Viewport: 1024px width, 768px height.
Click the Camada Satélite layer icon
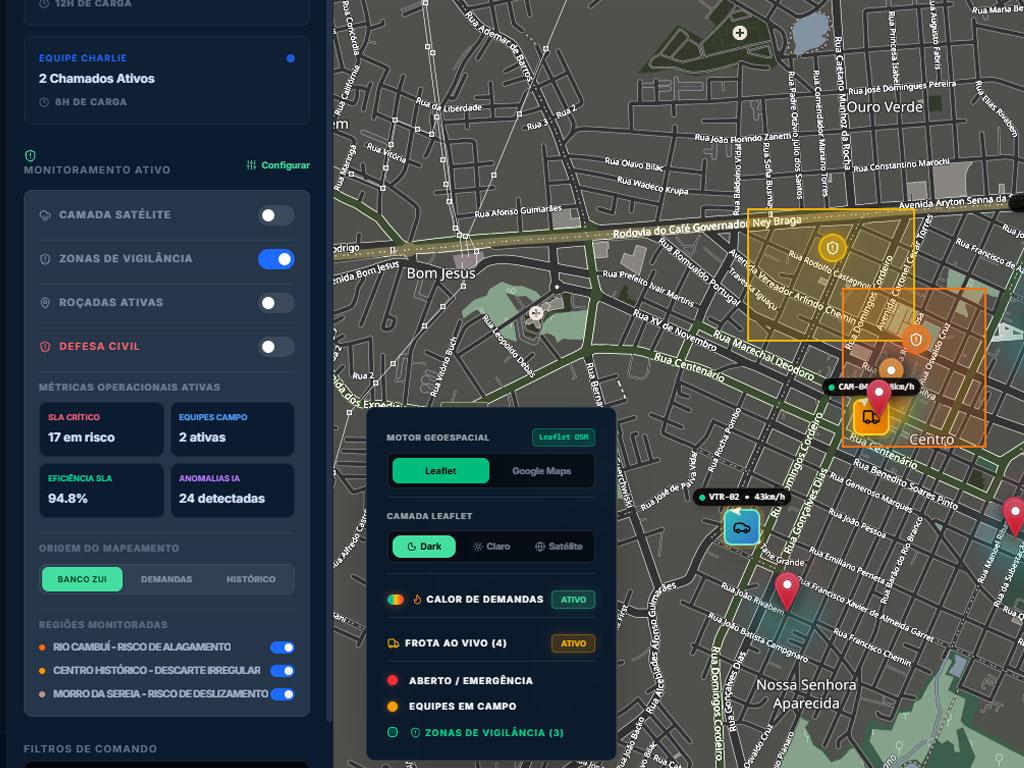point(45,215)
